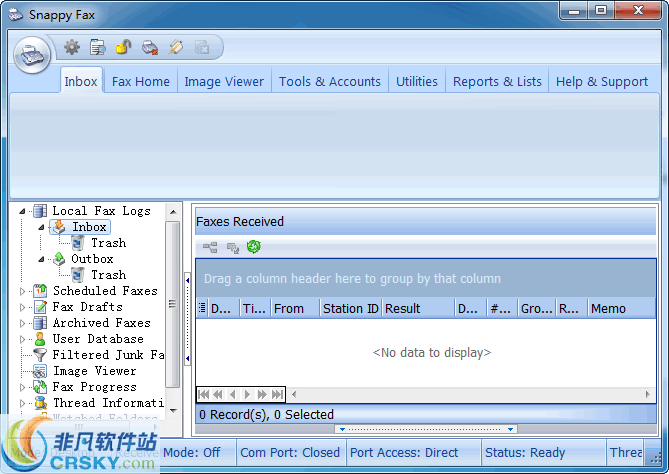
Task: Click the Archived Faxes icon
Action: [40, 323]
